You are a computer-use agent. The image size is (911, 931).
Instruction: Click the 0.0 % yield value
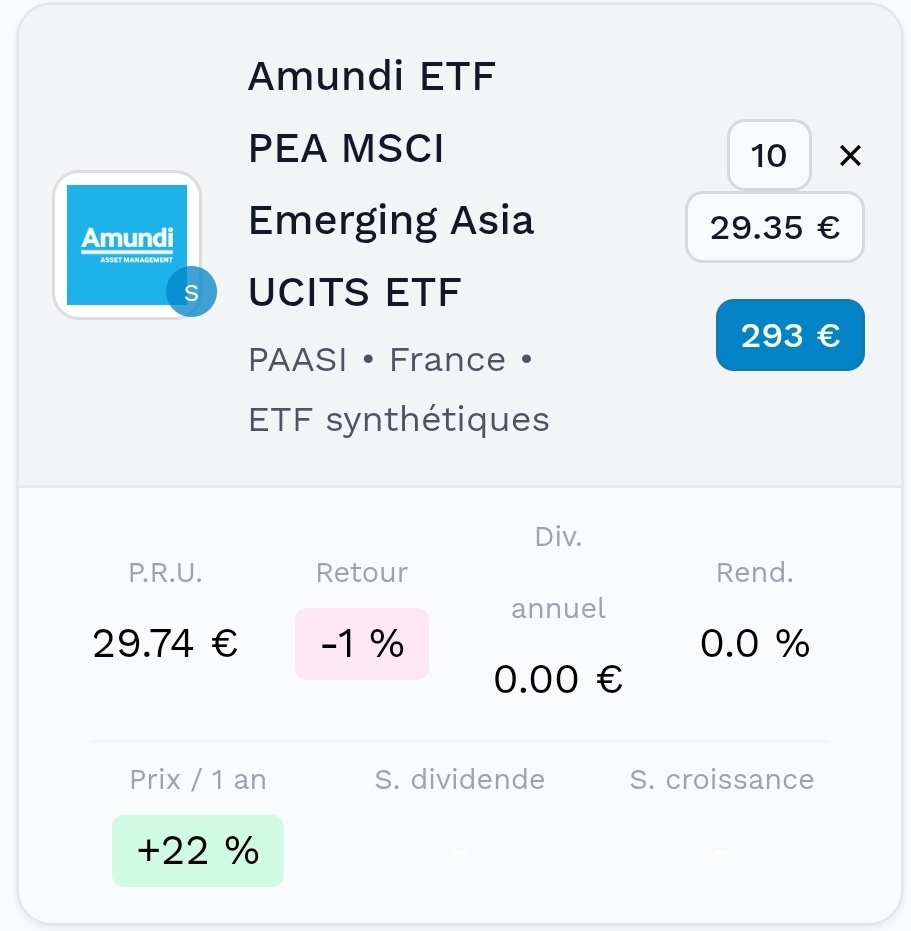pyautogui.click(x=754, y=644)
